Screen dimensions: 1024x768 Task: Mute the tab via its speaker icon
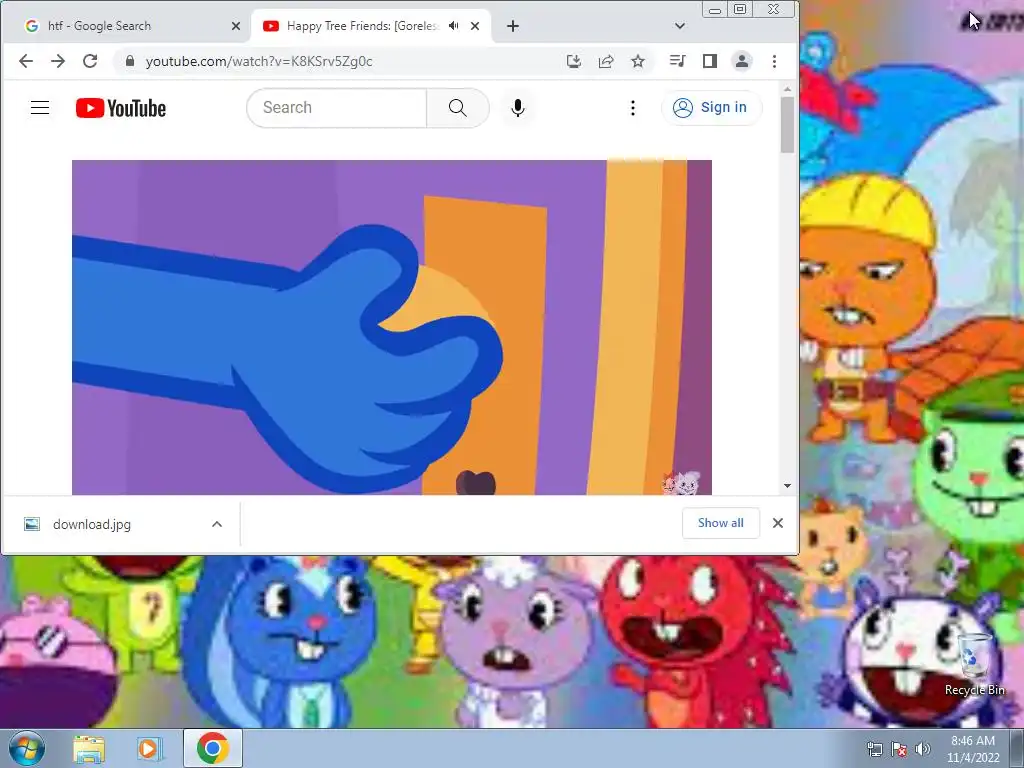click(x=454, y=25)
